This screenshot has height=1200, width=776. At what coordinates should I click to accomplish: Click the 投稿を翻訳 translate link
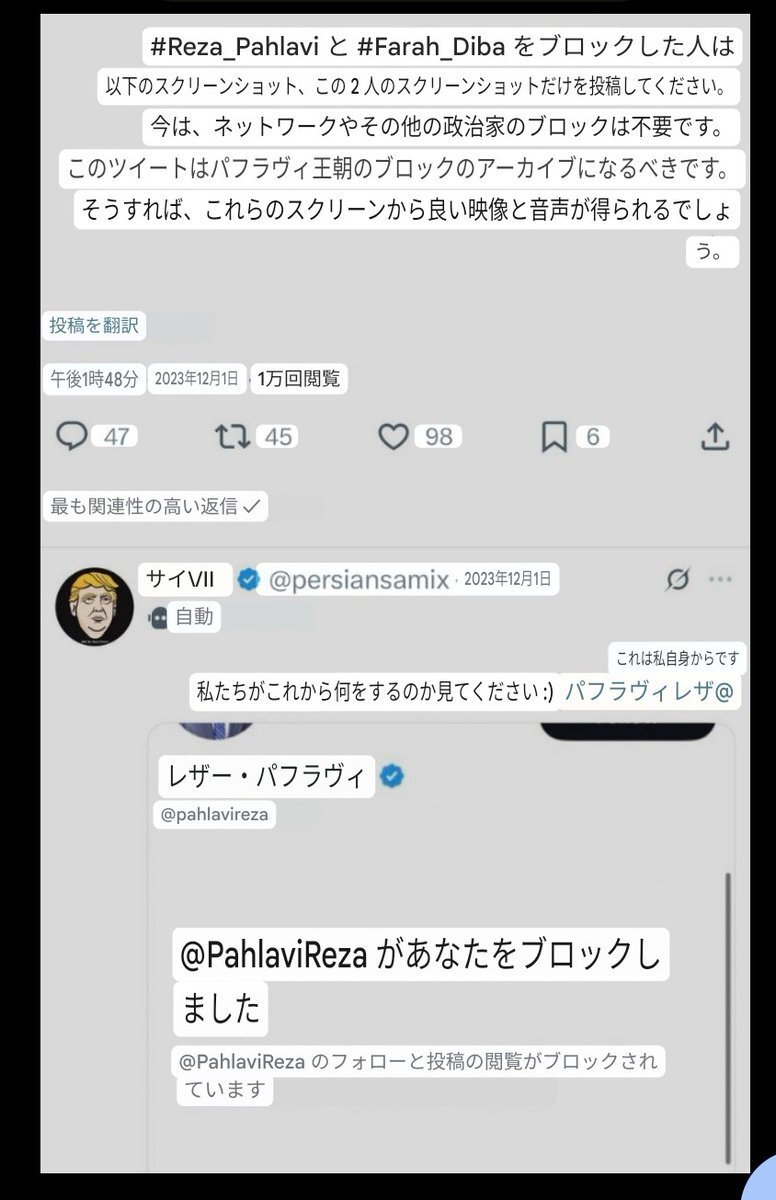[95, 326]
